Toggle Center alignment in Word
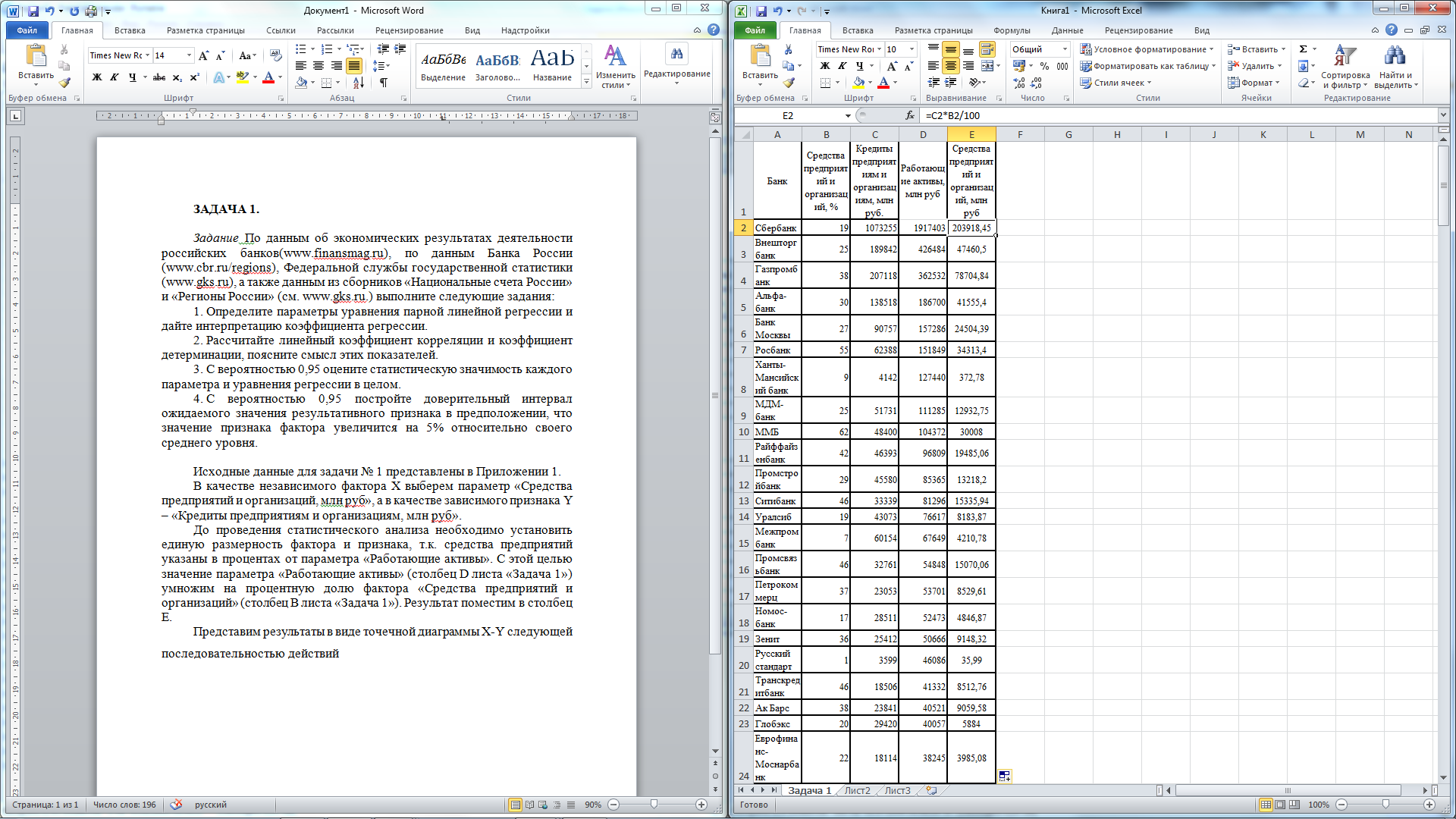This screenshot has height=819, width=1456. point(318,66)
